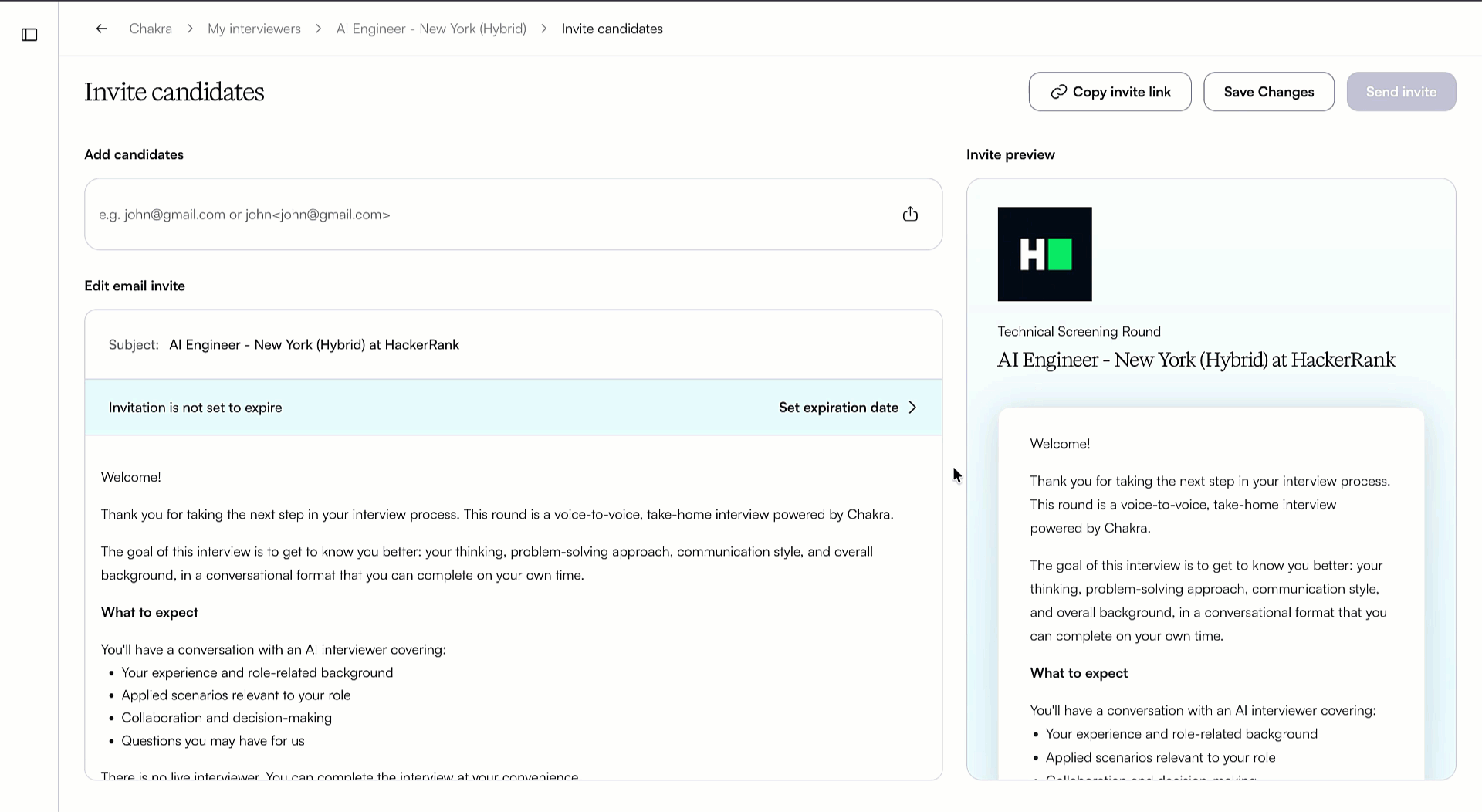This screenshot has height=812, width=1482.
Task: Open Set expiration date
Action: pyautogui.click(x=848, y=408)
